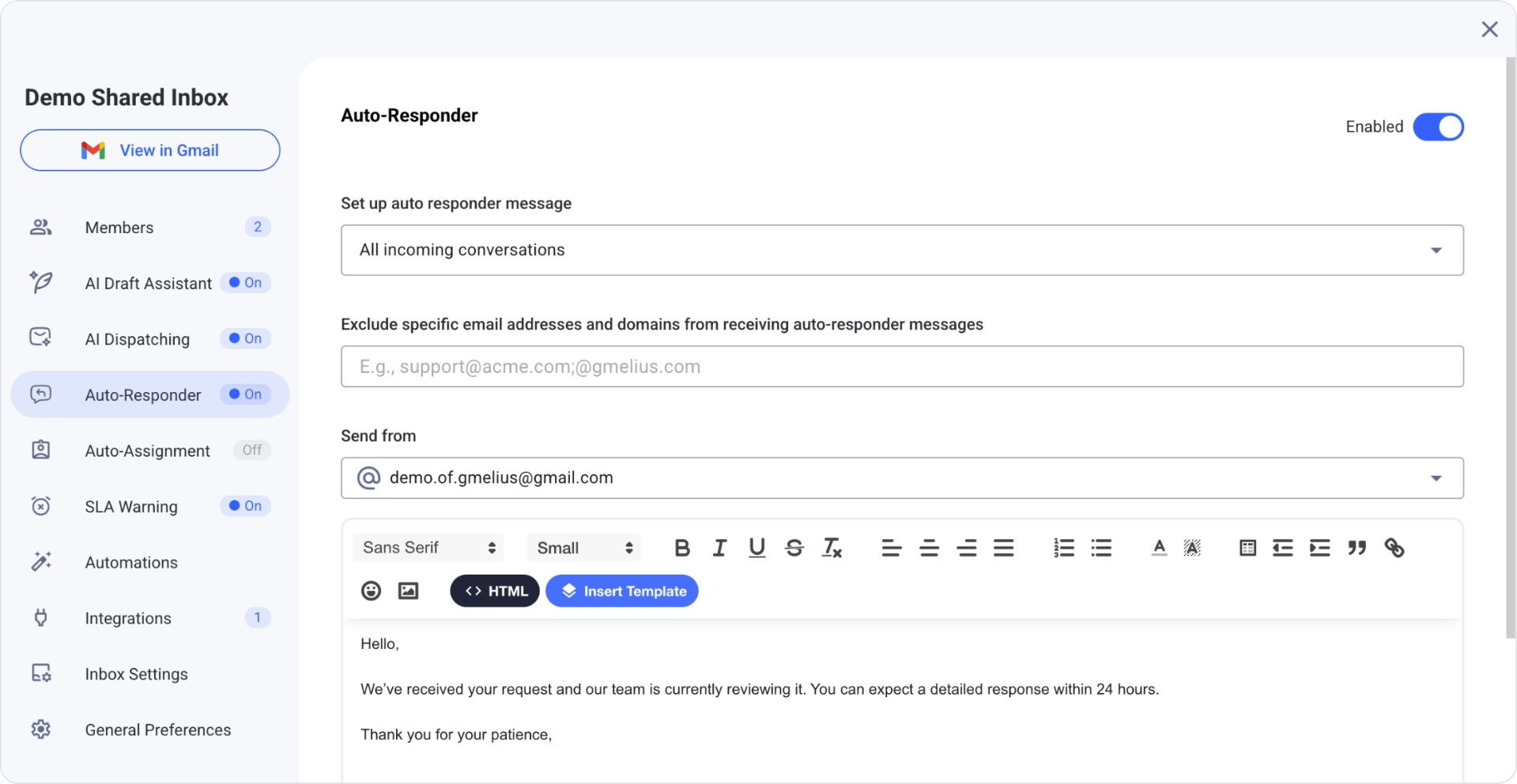
Task: Click the Insert Template button
Action: [622, 591]
